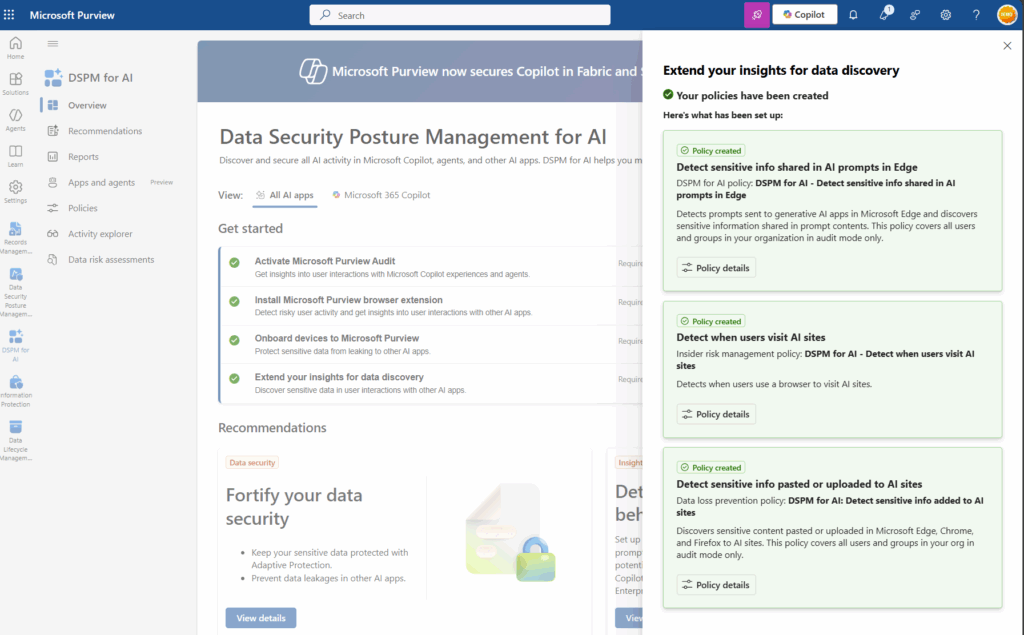Open Data Lifecycle Management rail icon
This screenshot has height=635, width=1024.
click(16, 440)
